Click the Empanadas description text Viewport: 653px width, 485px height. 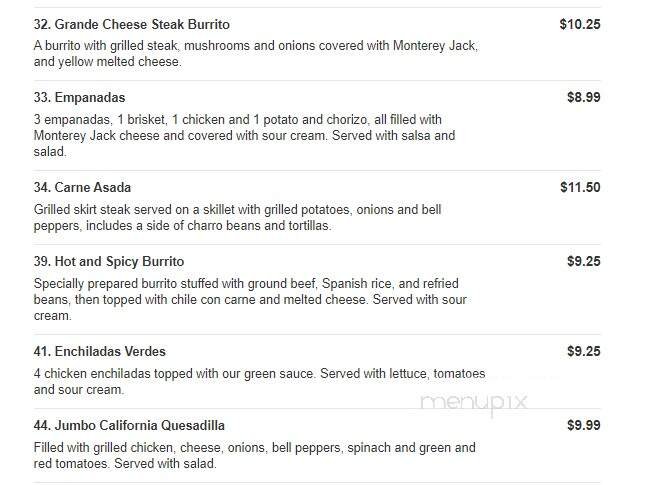click(x=244, y=136)
